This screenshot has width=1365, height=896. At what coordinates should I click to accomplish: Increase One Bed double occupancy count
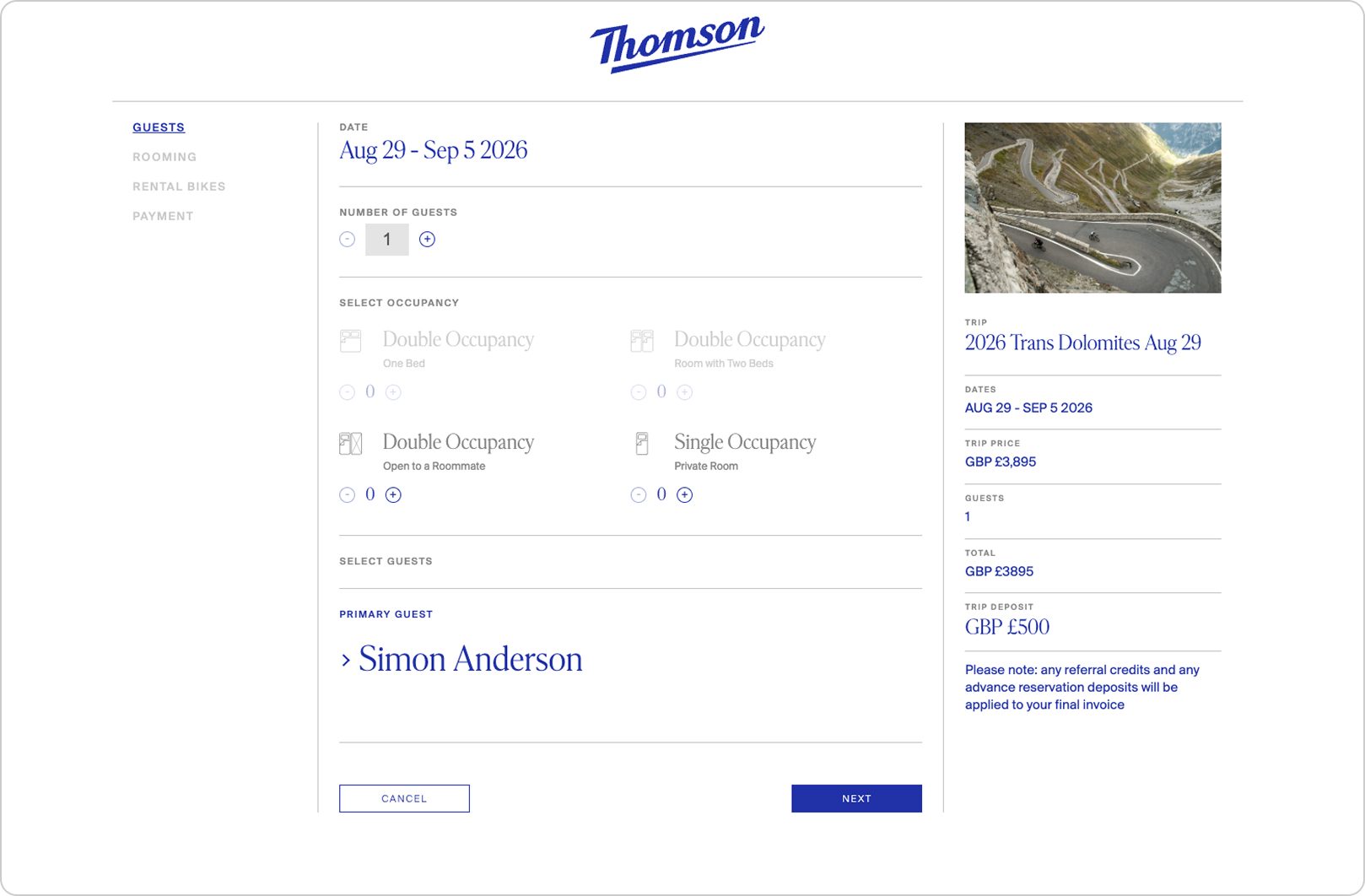[x=393, y=392]
